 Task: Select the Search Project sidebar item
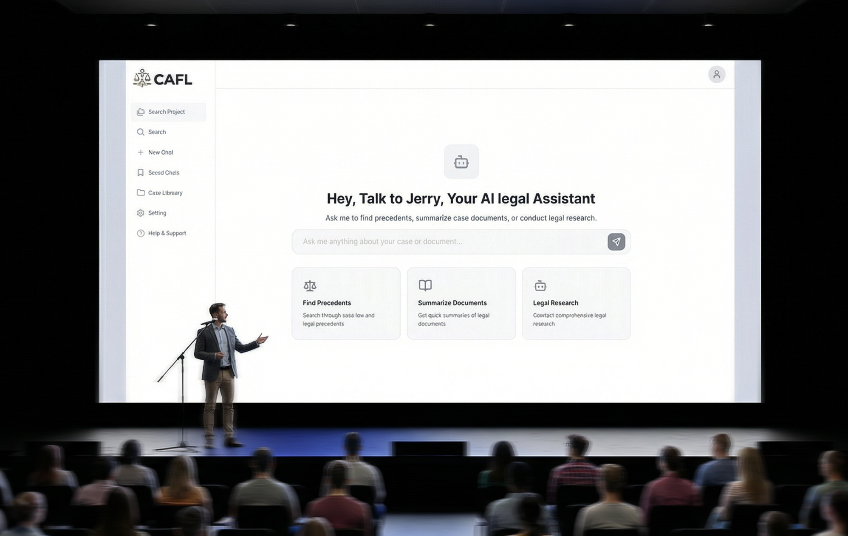click(x=168, y=112)
